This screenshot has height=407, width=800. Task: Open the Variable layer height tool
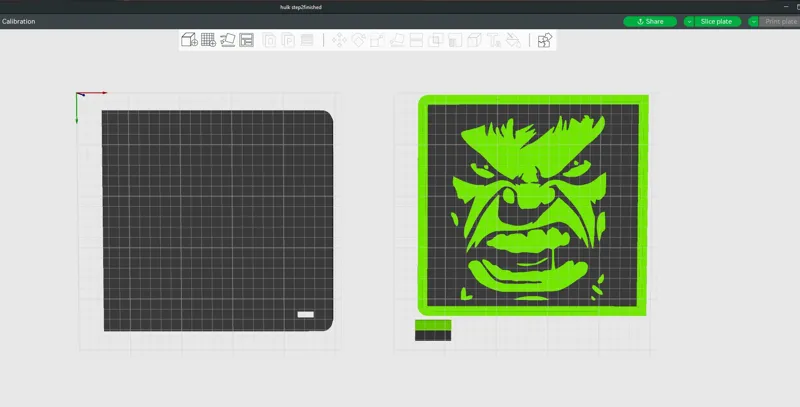[x=307, y=40]
